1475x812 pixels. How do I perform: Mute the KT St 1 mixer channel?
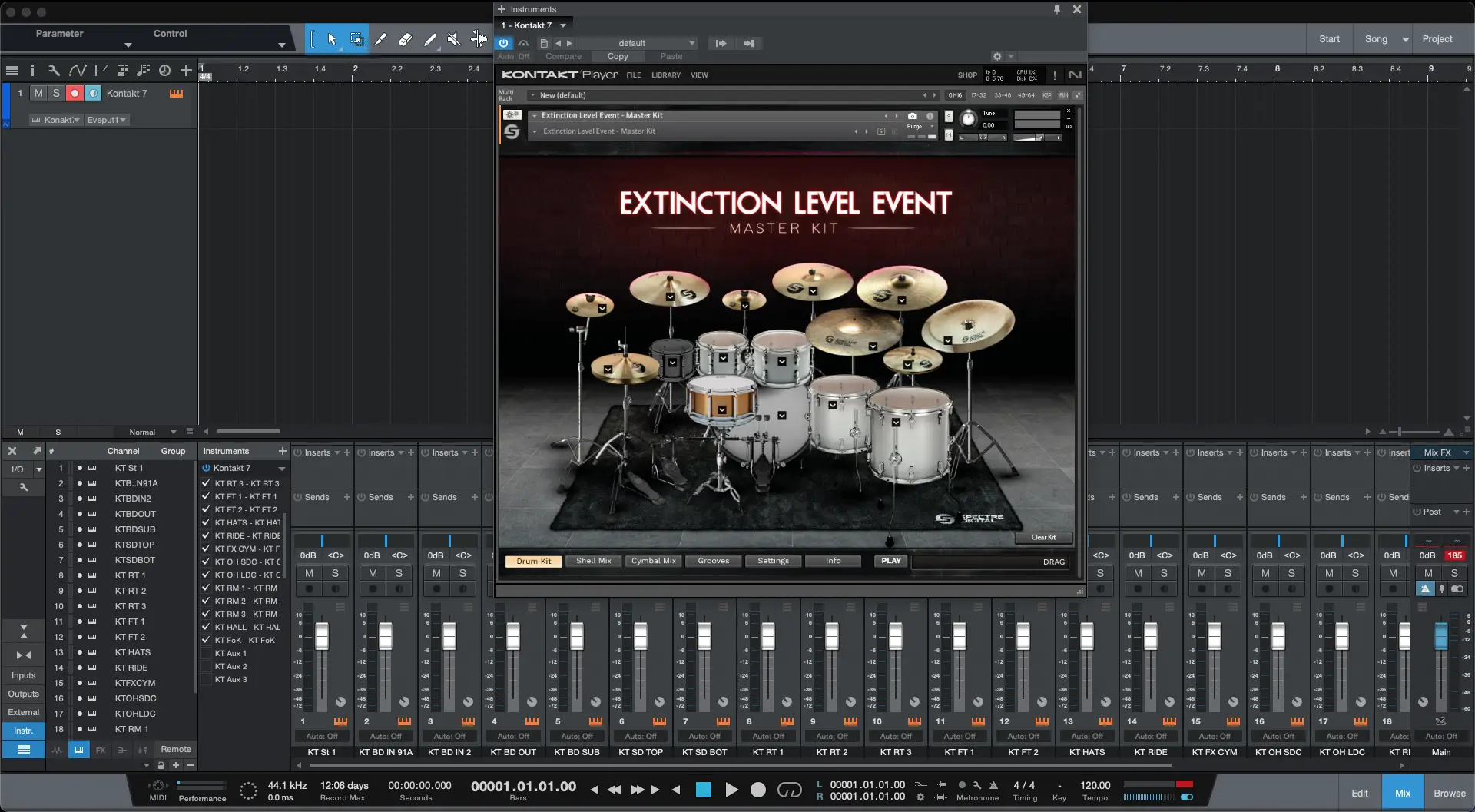(309, 573)
